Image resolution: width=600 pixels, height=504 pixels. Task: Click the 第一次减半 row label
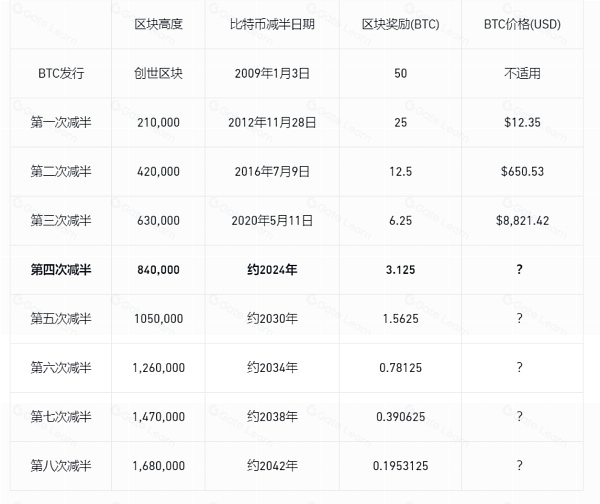coord(61,122)
